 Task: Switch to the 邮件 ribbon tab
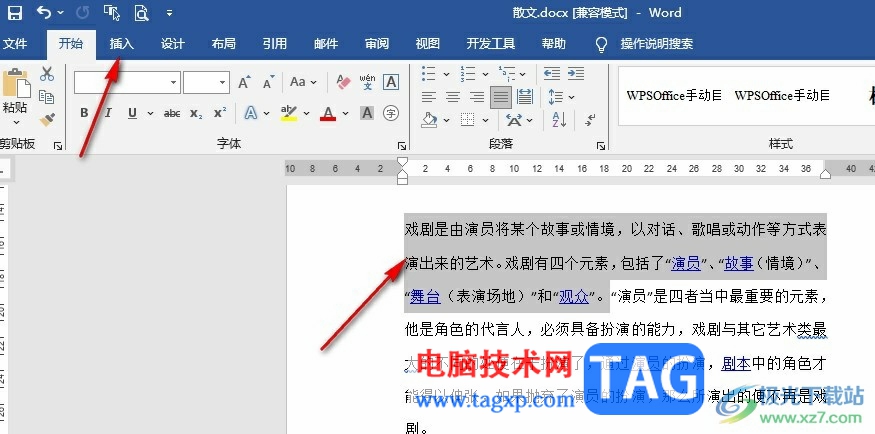click(x=326, y=44)
